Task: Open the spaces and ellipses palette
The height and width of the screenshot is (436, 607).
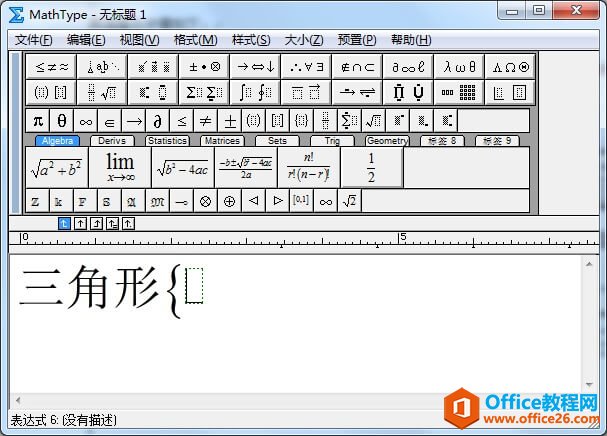Action: coord(102,67)
